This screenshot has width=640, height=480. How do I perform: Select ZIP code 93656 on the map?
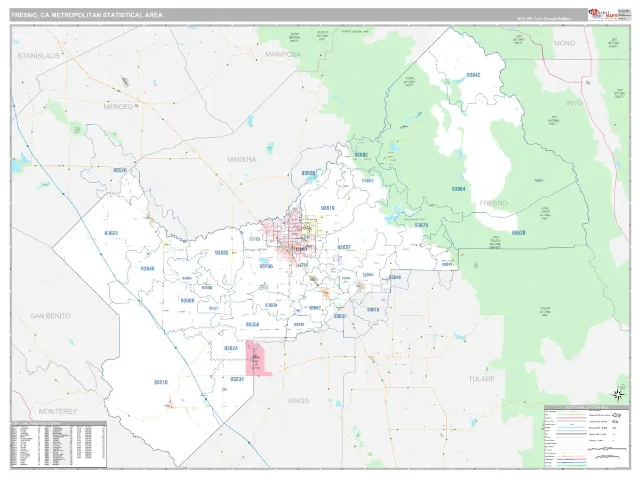tap(252, 324)
